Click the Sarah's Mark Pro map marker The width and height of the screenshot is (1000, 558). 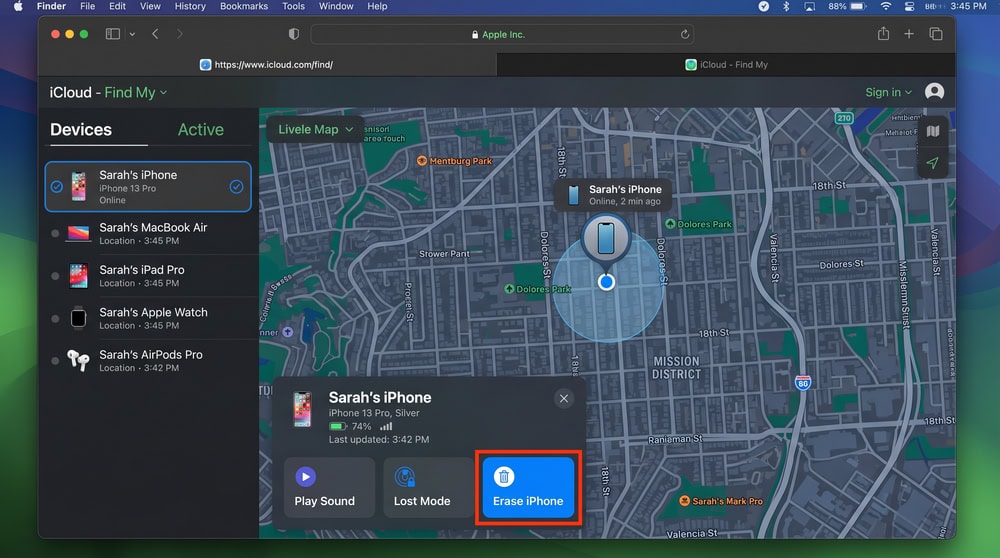tap(721, 501)
